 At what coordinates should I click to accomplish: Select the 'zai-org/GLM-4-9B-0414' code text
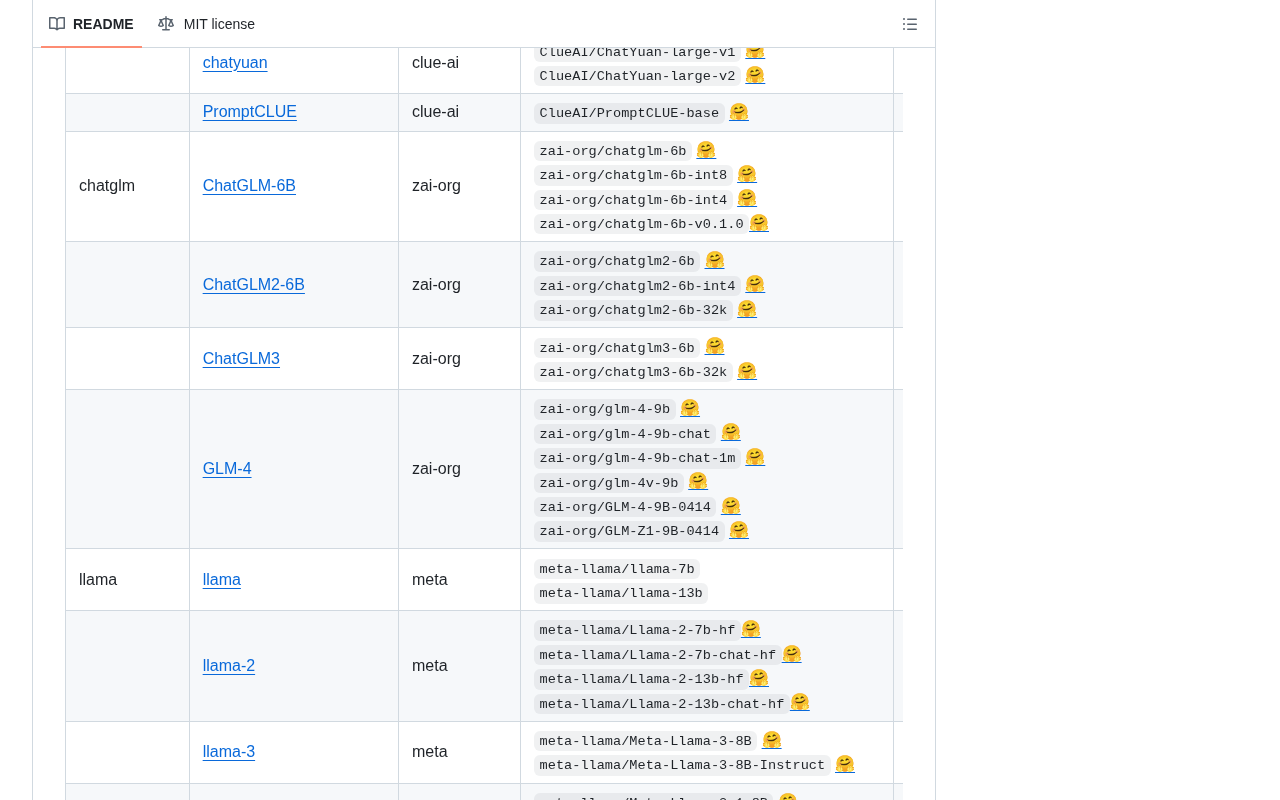click(625, 507)
